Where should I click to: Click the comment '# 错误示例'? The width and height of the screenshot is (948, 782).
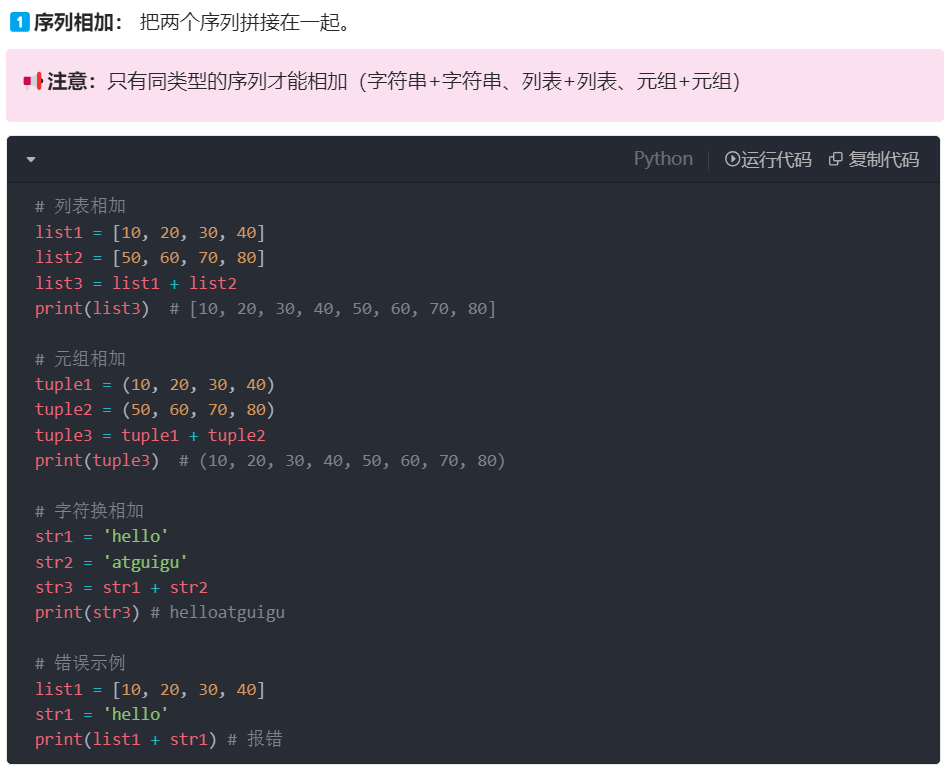tap(80, 663)
